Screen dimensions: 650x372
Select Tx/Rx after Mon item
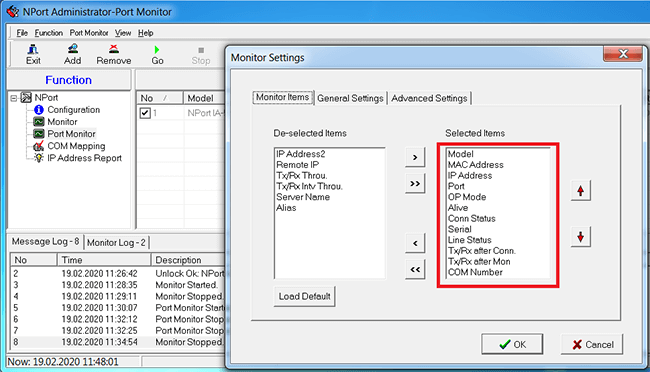point(479,262)
